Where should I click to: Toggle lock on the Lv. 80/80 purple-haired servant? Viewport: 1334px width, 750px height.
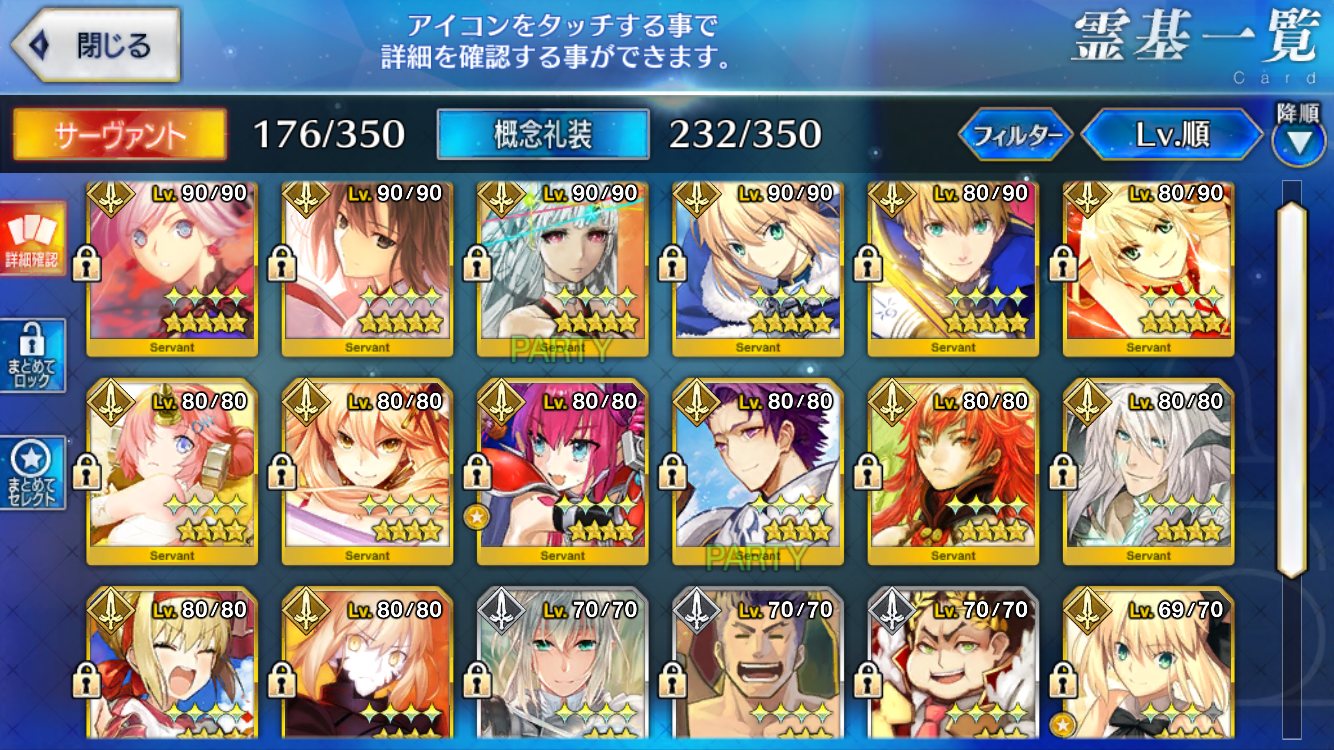(672, 472)
